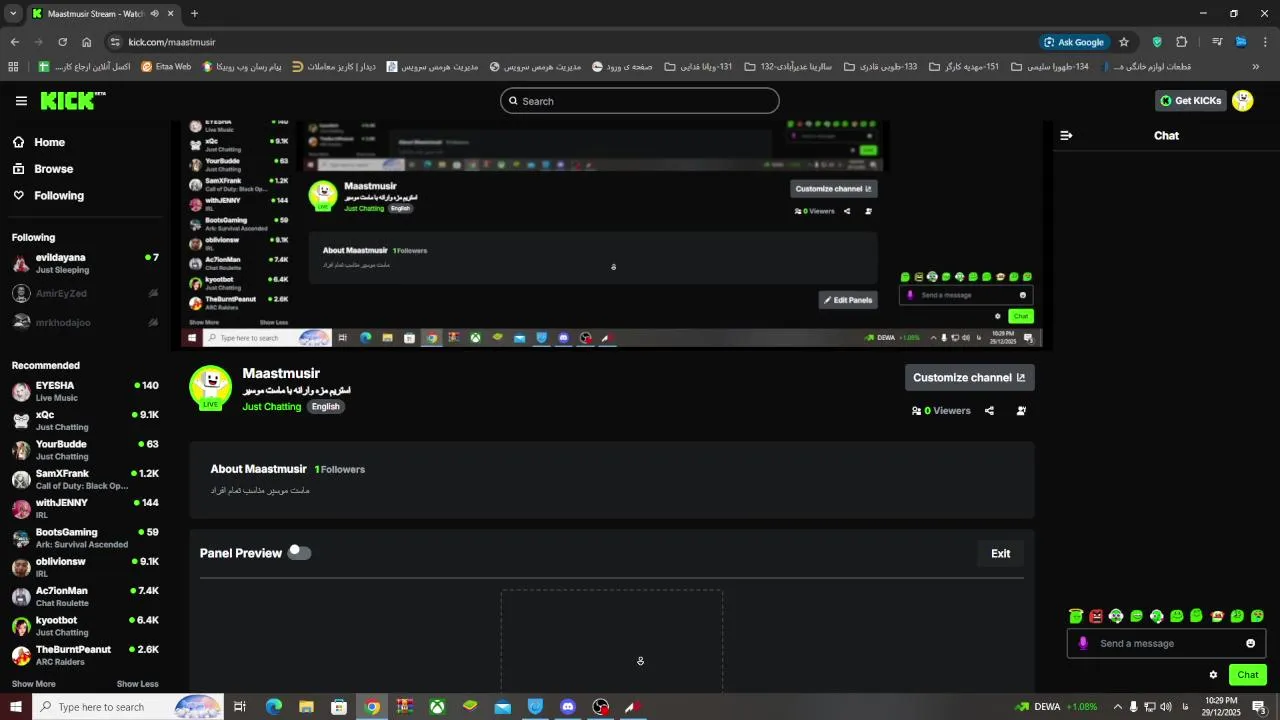This screenshot has height=720, width=1280.
Task: Open OBS Studio from taskbar
Action: coord(601,707)
